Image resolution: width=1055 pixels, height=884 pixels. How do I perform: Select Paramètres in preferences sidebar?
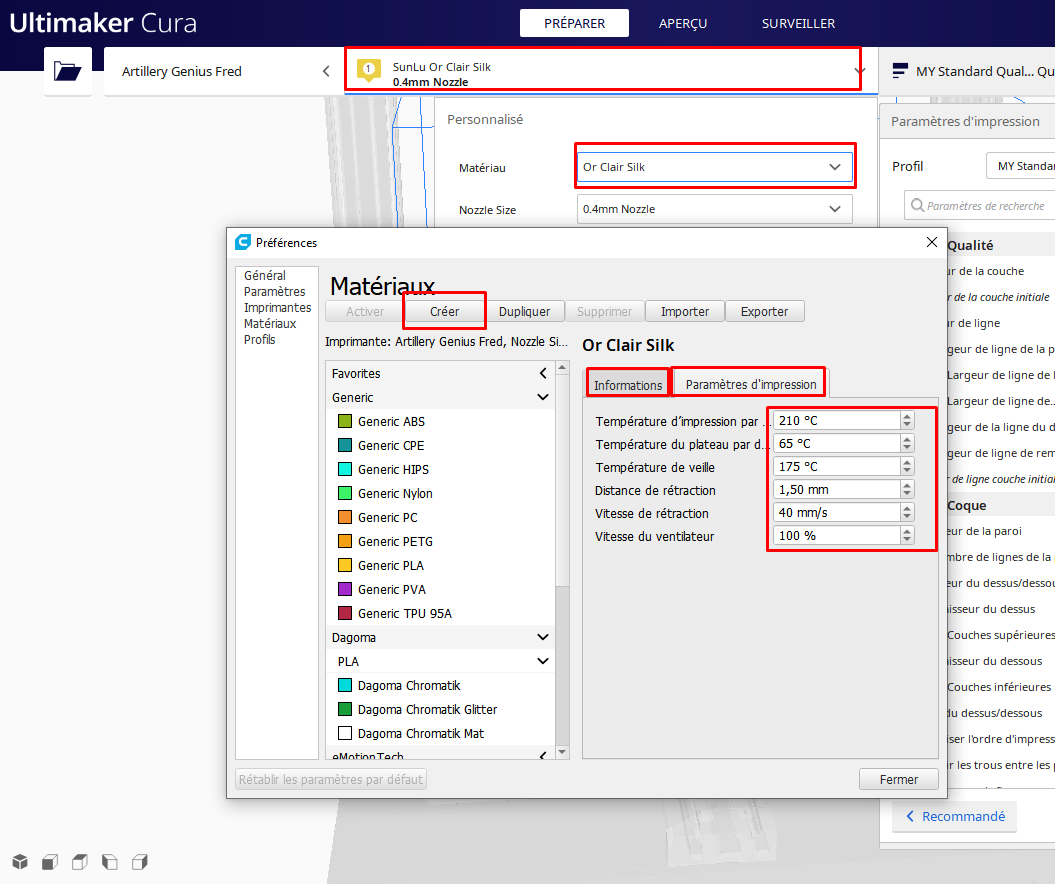pyautogui.click(x=275, y=291)
